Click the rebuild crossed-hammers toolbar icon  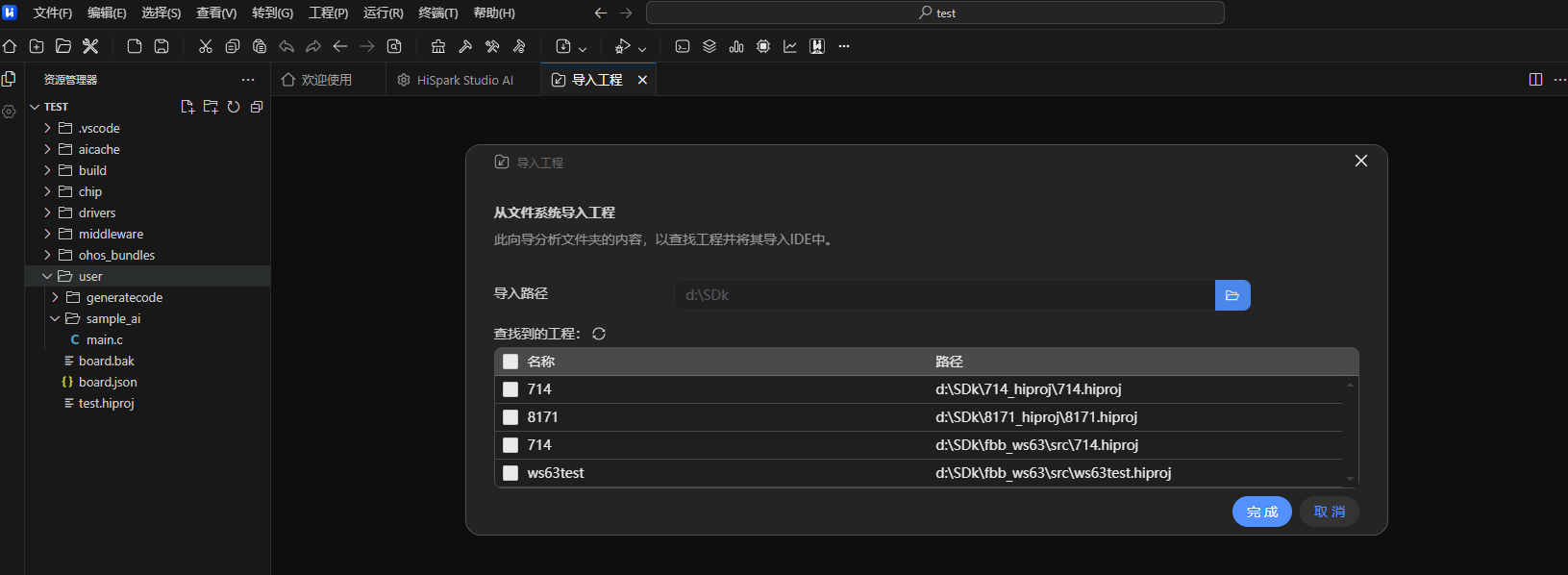(x=492, y=46)
